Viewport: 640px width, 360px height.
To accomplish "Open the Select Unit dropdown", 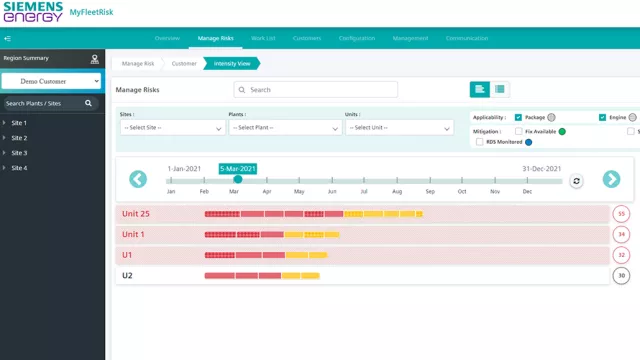I will [x=400, y=128].
